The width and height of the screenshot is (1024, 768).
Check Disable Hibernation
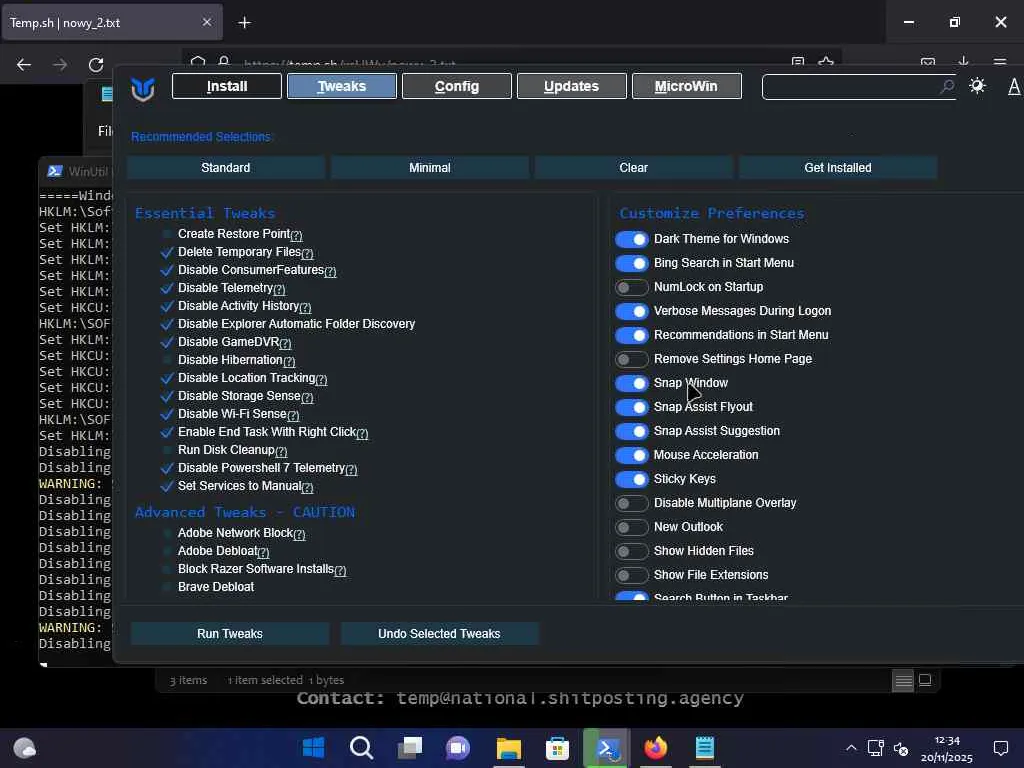(x=167, y=360)
